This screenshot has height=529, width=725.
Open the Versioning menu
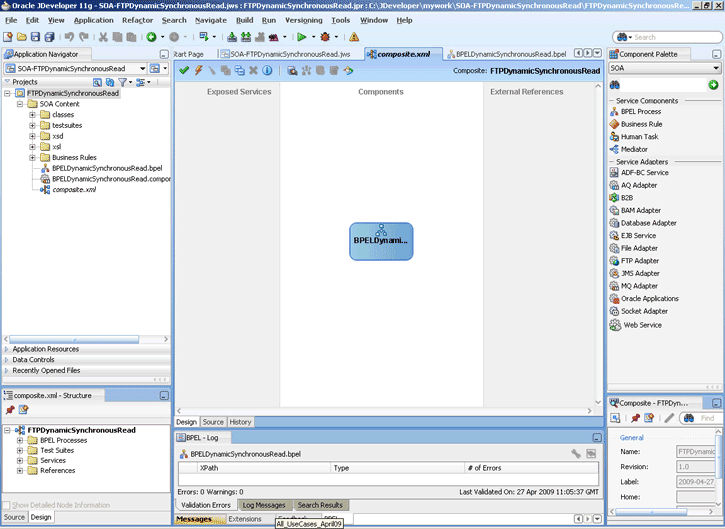(x=303, y=20)
